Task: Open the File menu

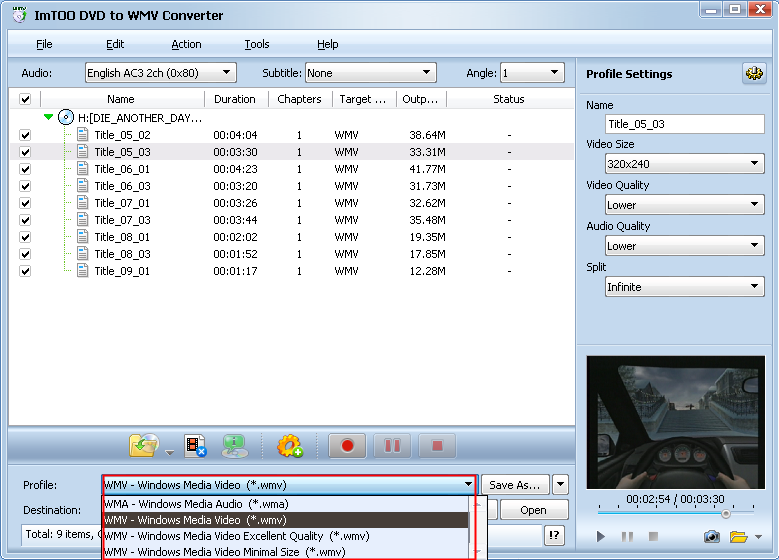Action: pos(44,44)
